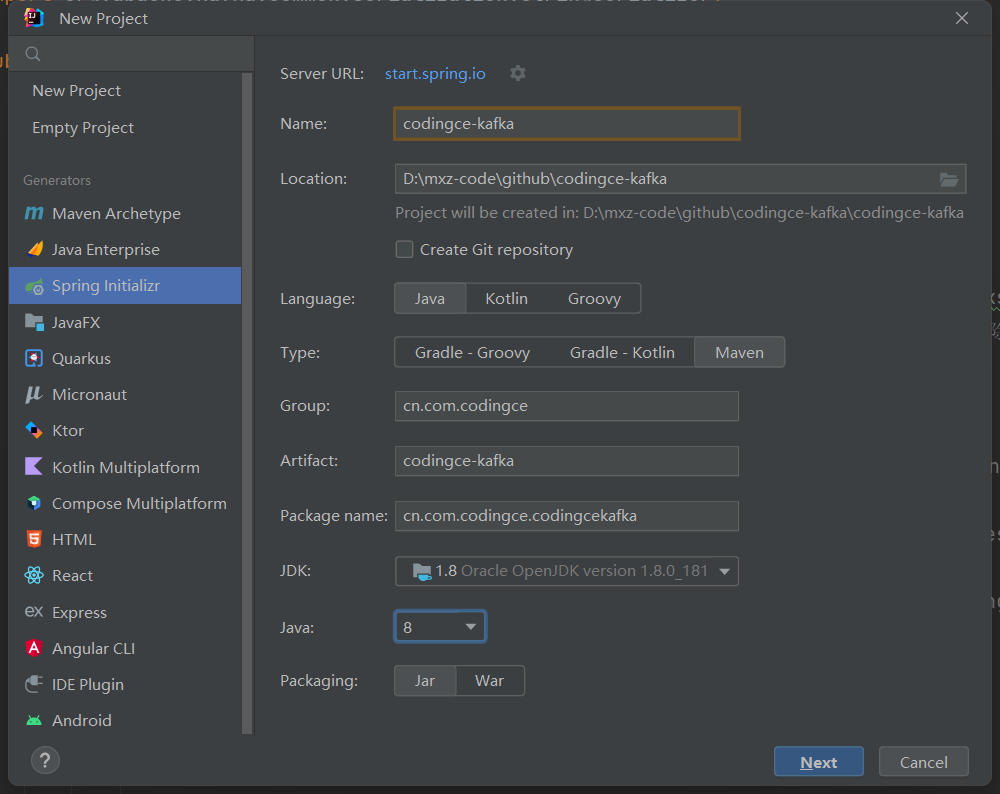Choose the Quarkus generator
Viewport: 1000px width, 794px height.
point(81,358)
